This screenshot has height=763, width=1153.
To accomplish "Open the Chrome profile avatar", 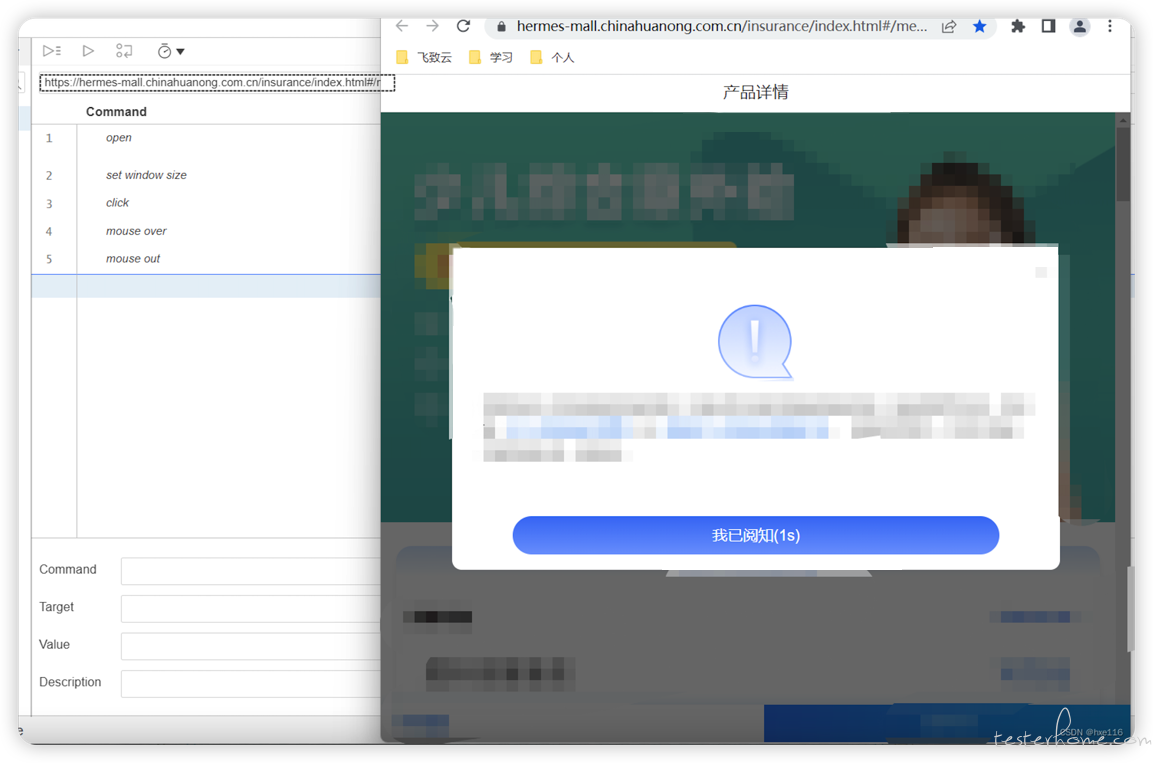I will click(x=1079, y=26).
